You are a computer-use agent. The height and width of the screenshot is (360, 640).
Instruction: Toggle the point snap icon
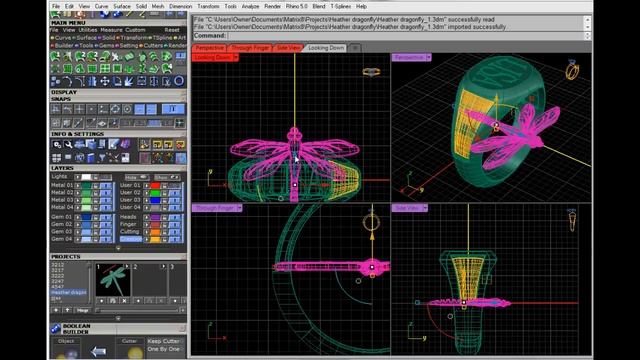pos(91,109)
